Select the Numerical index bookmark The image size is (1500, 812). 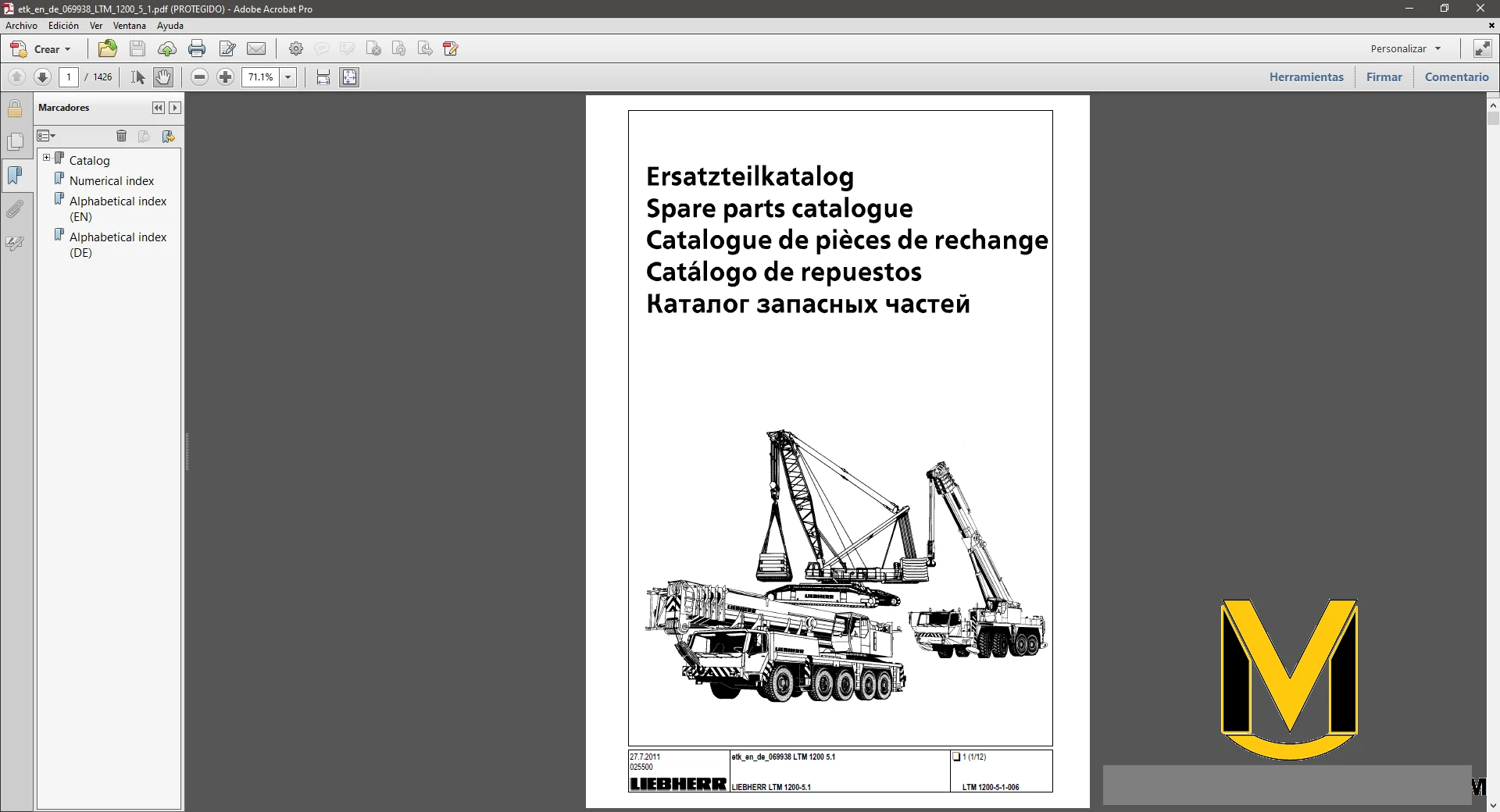click(111, 180)
